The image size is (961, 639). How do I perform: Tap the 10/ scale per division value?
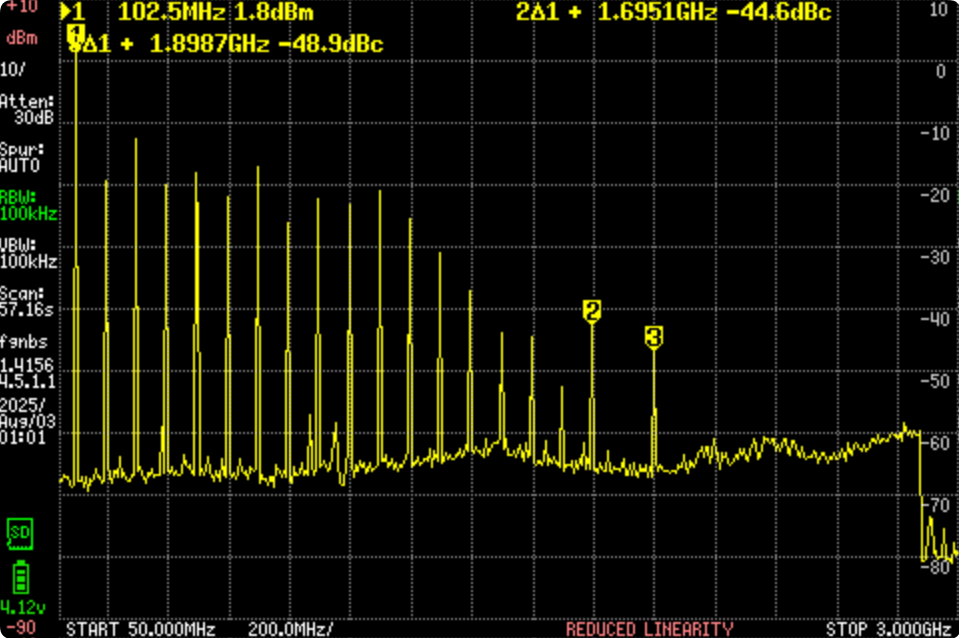pyautogui.click(x=15, y=69)
